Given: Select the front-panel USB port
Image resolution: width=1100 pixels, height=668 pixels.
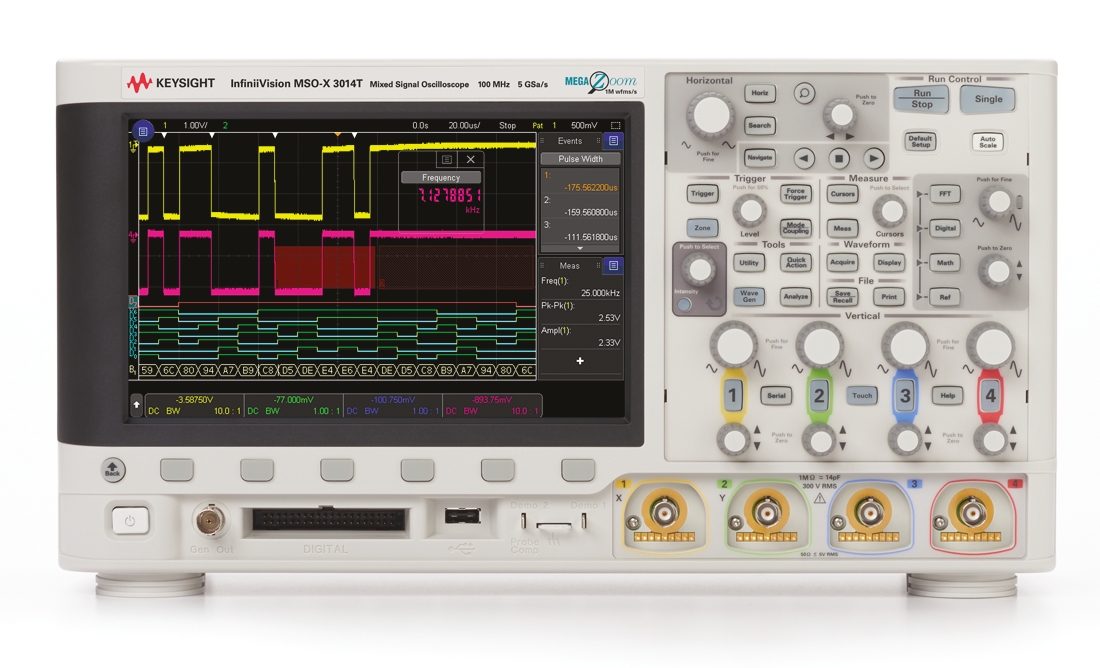Looking at the screenshot, I should [x=462, y=516].
